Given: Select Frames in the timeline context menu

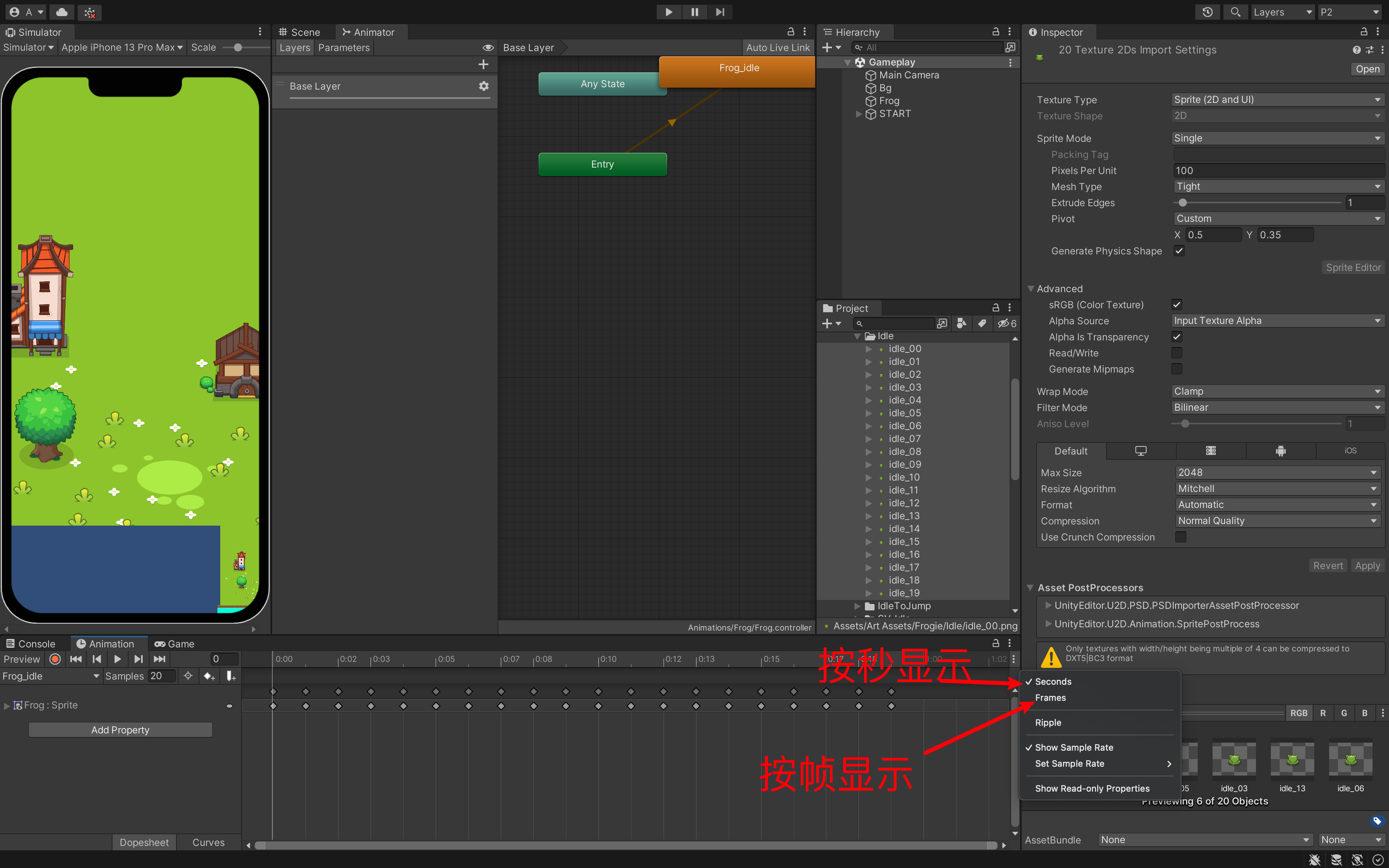Looking at the screenshot, I should click(x=1050, y=698).
